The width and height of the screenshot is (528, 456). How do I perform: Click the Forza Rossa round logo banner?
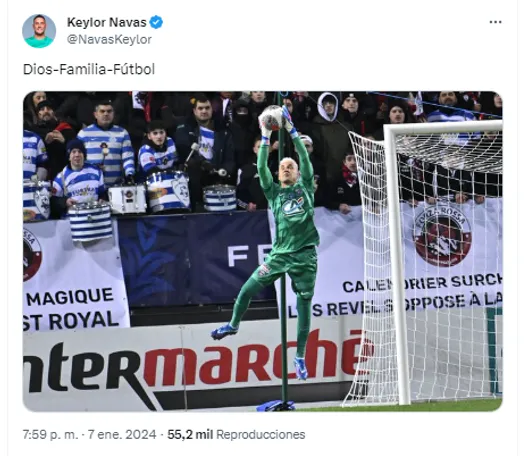(x=442, y=235)
